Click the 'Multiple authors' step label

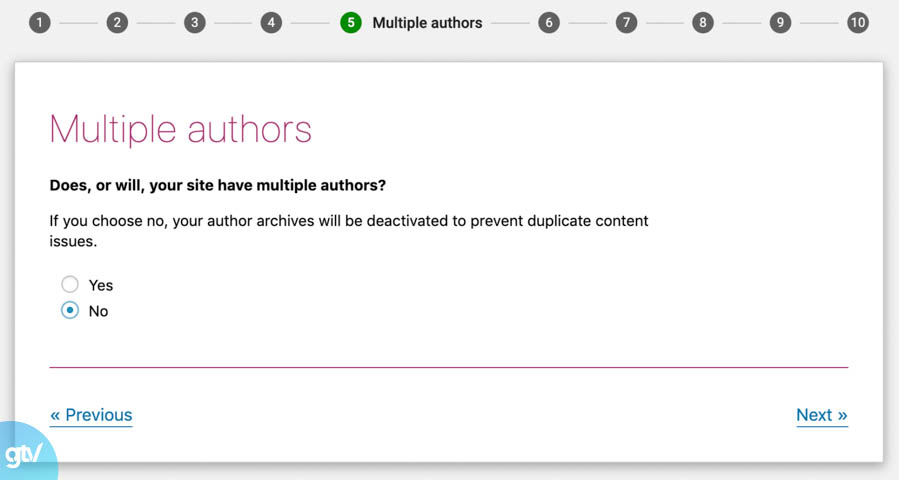(x=427, y=22)
